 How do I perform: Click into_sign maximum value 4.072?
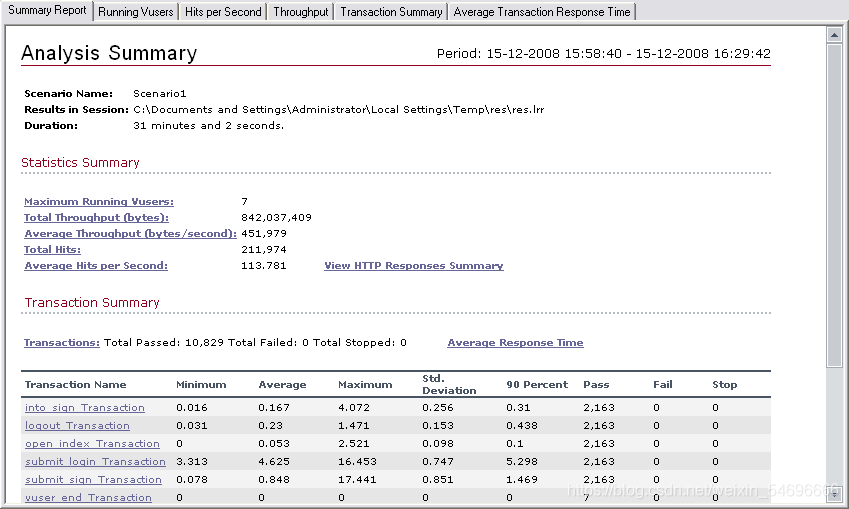pos(354,408)
